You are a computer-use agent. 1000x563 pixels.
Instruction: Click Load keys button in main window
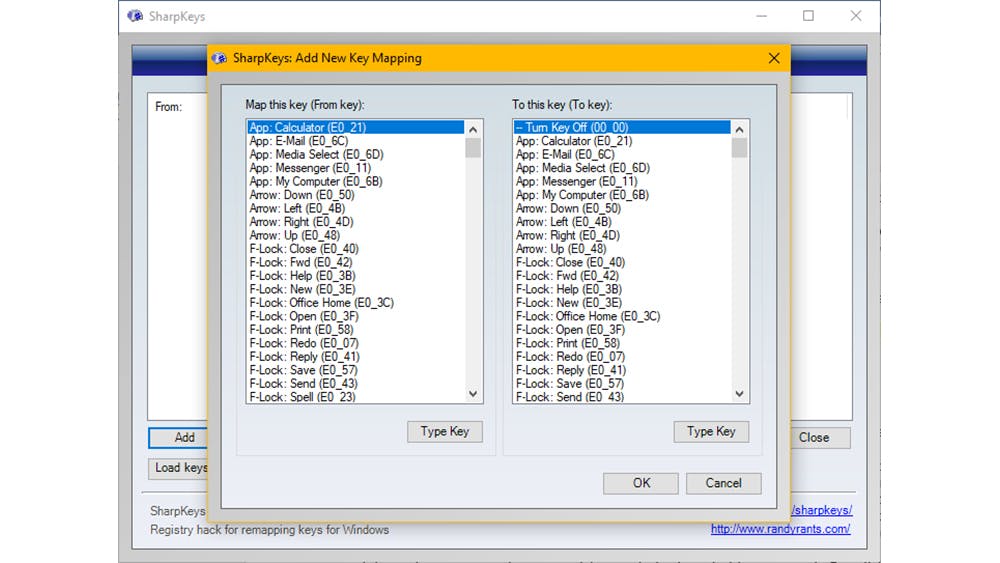[x=178, y=468]
